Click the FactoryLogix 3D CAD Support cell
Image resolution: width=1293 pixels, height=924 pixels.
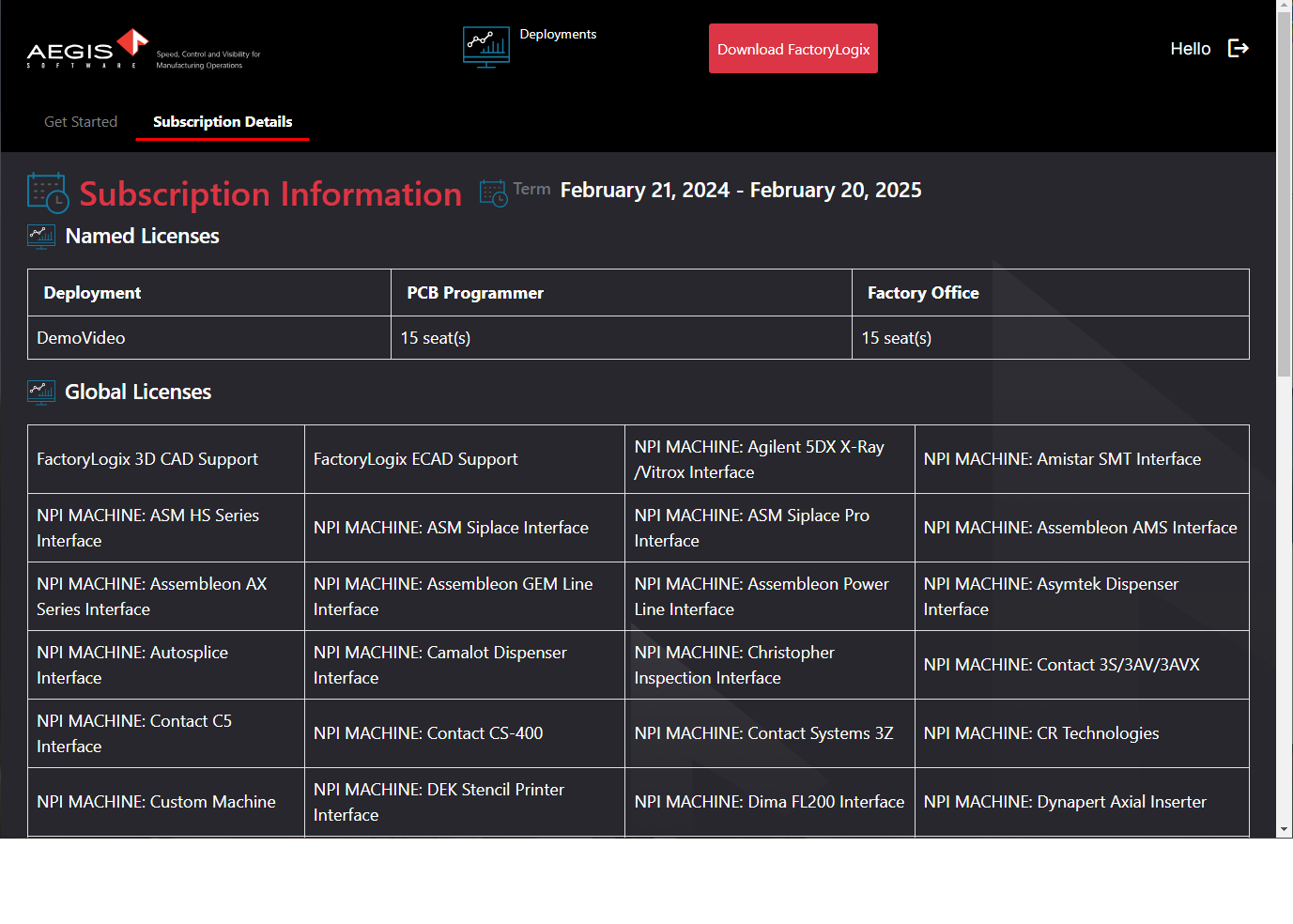click(146, 458)
